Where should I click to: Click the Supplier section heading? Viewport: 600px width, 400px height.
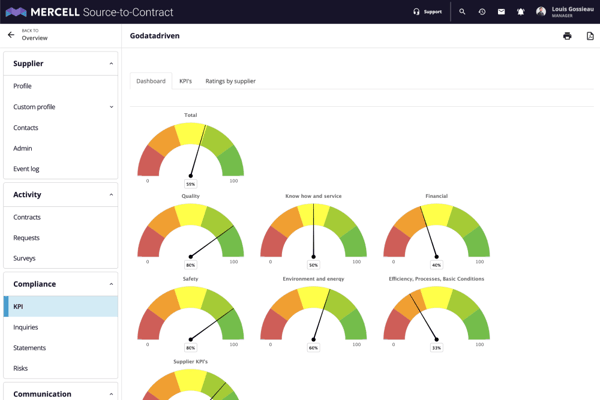(x=28, y=64)
